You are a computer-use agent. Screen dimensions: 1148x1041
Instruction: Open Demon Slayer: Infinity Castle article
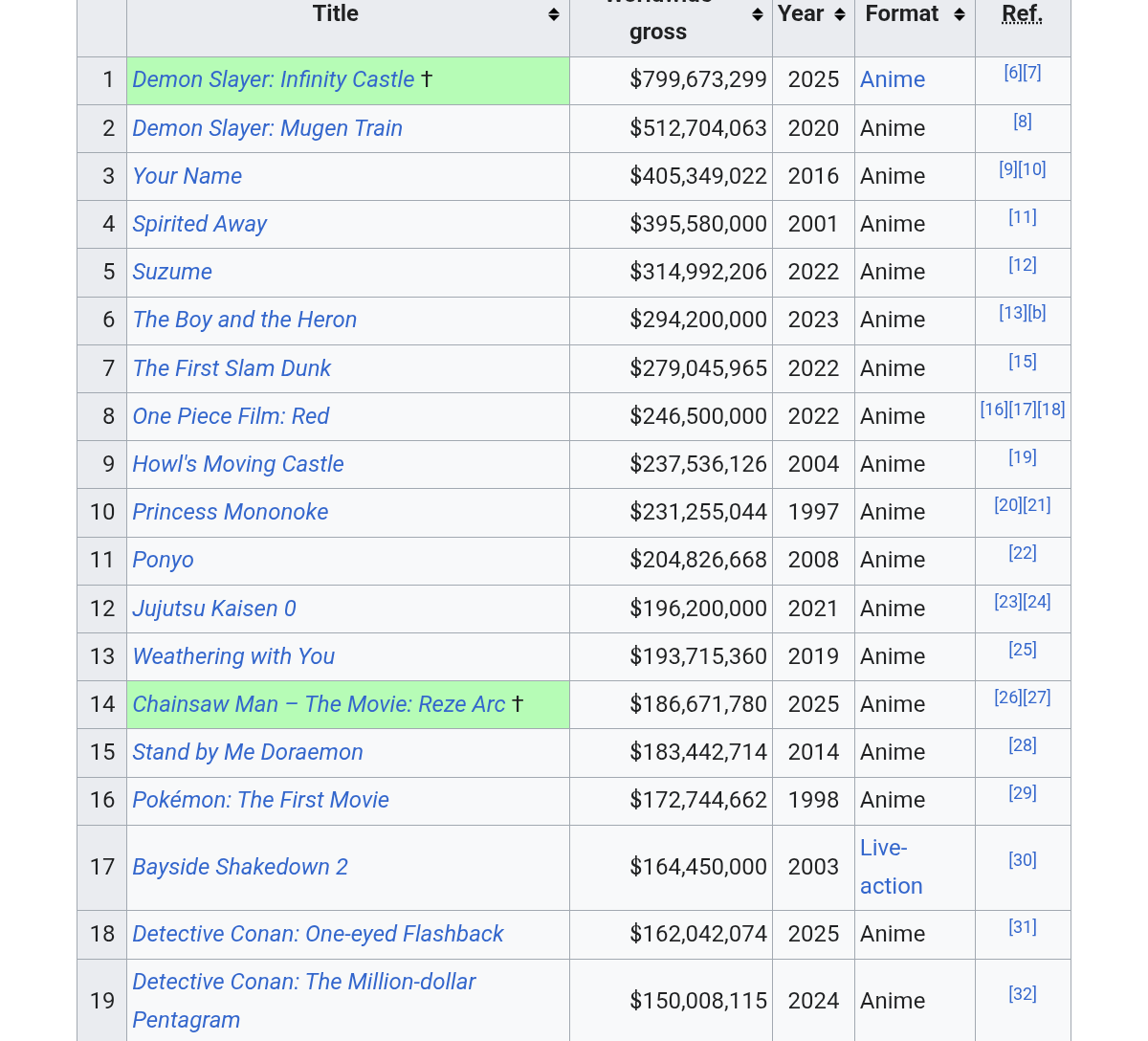point(274,79)
